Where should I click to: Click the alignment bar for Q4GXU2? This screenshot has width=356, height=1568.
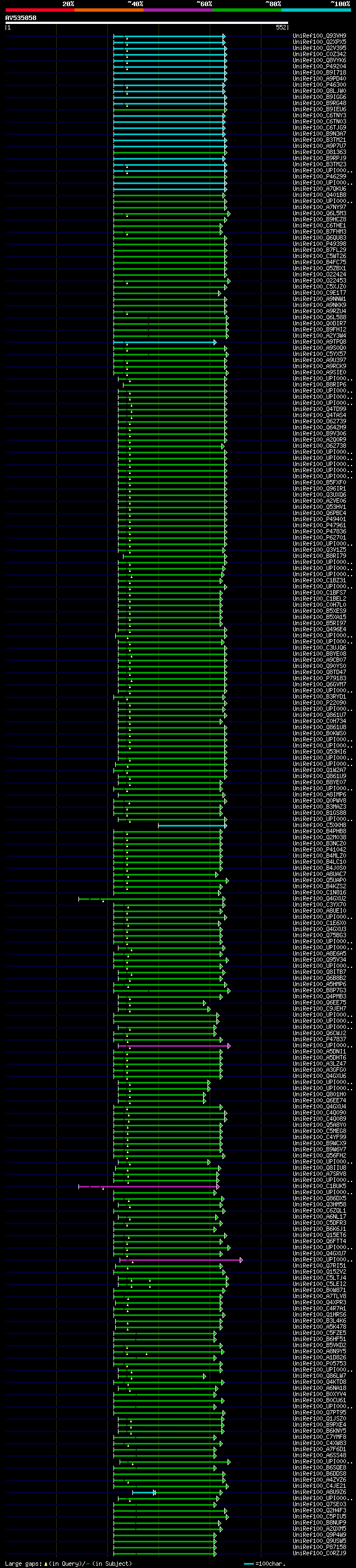(151, 898)
